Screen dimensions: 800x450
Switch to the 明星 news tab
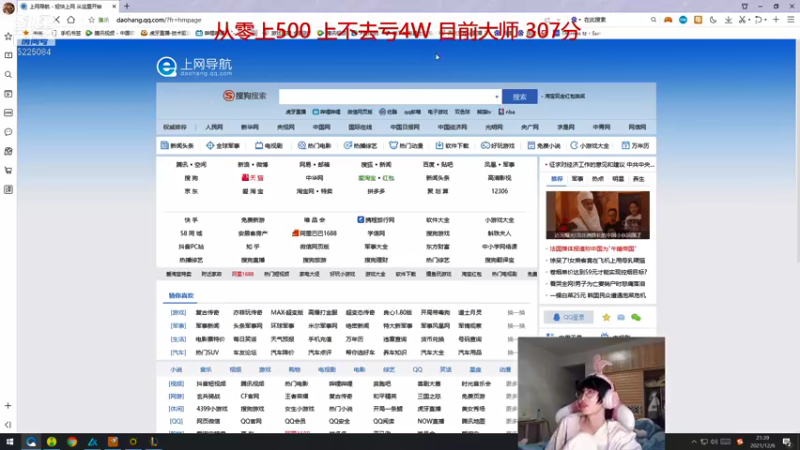618,179
